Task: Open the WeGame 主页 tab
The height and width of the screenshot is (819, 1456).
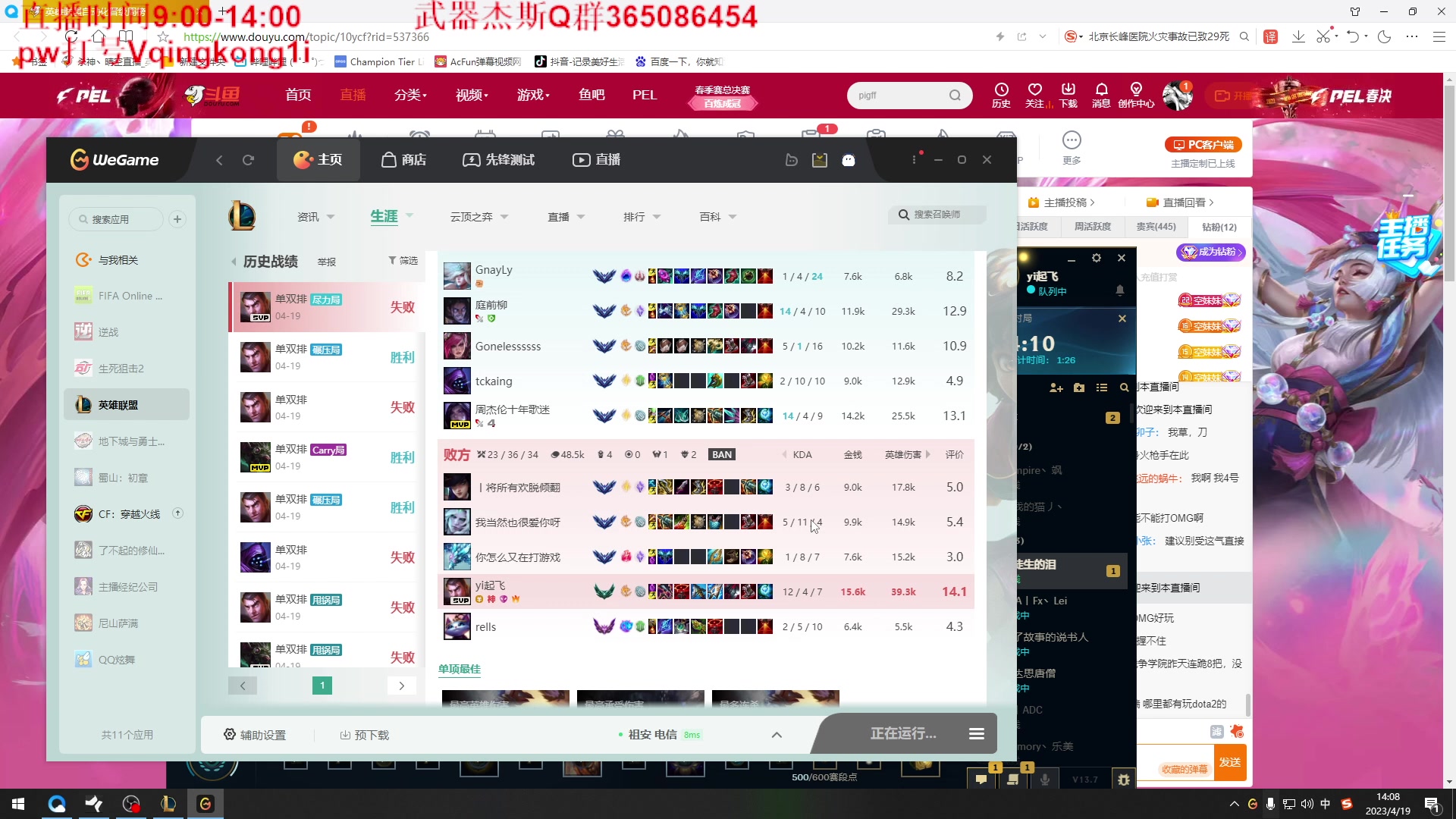Action: 318,160
